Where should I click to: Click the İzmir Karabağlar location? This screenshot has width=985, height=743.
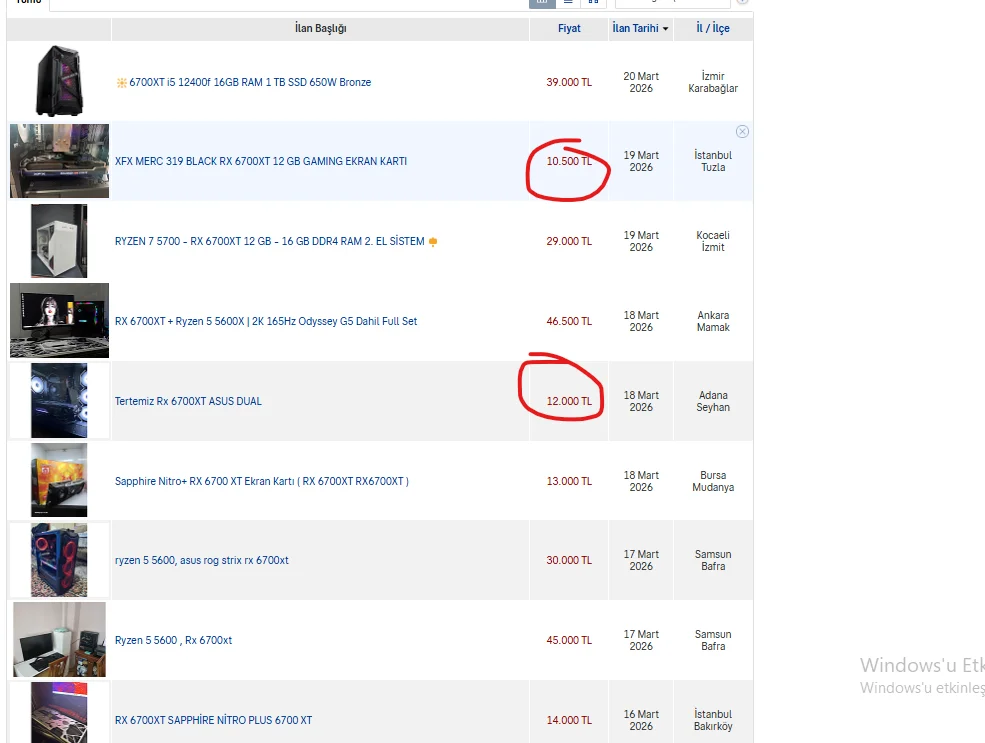click(713, 82)
